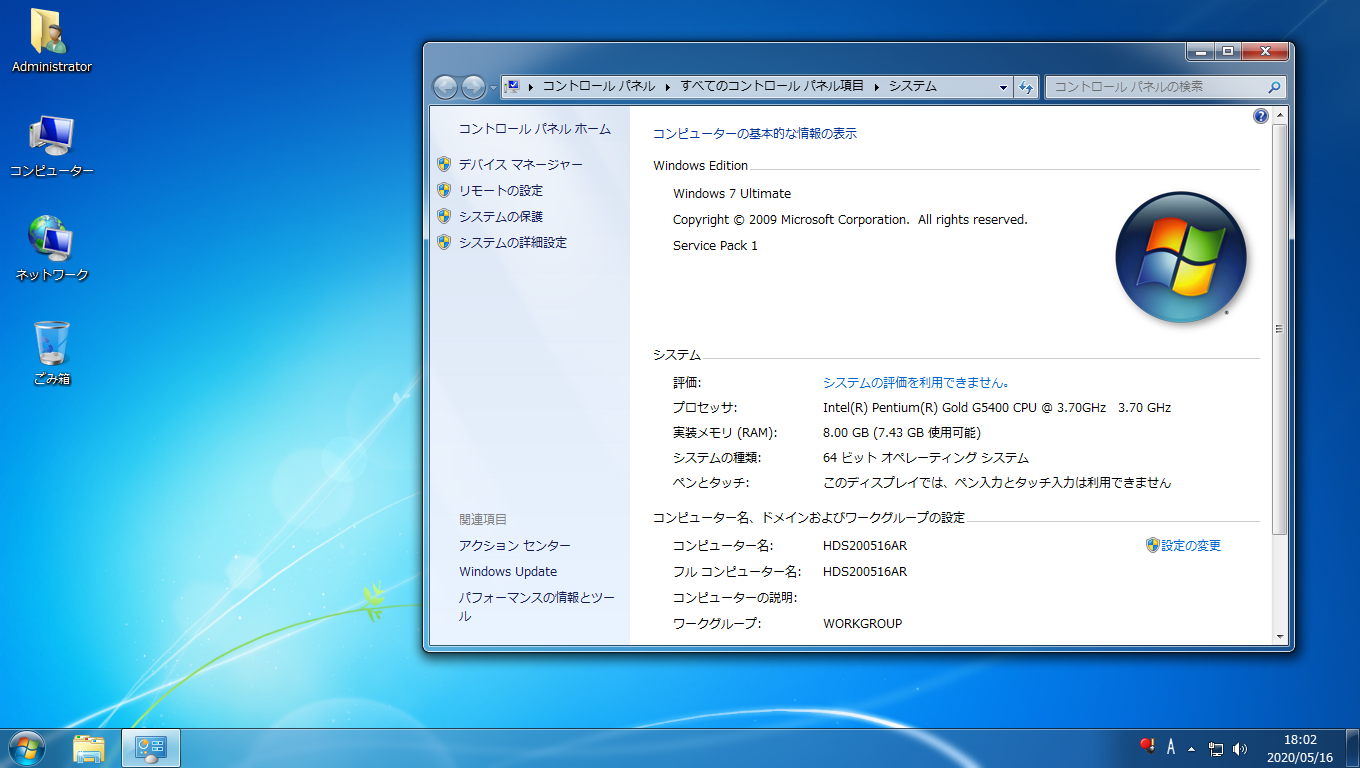This screenshot has height=768, width=1360.
Task: Click the scrollbar up arrow
Action: (x=1280, y=116)
